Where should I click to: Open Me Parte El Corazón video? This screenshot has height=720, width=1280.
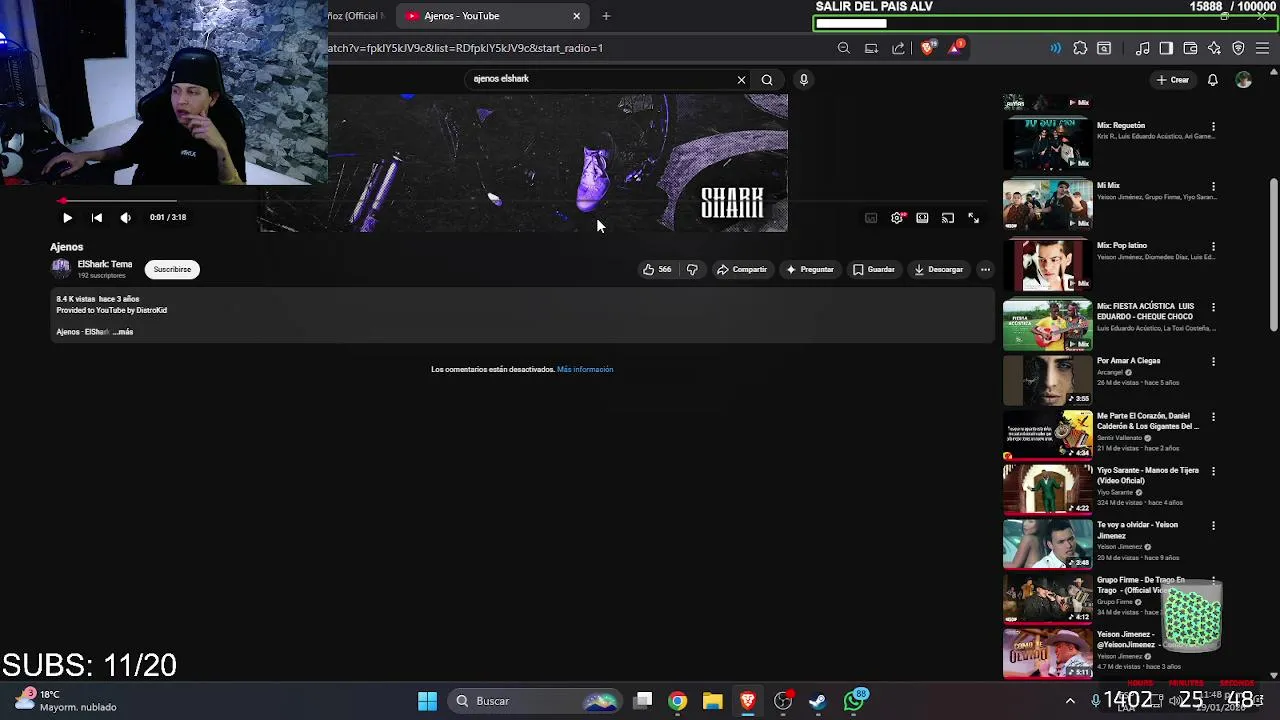1147,421
